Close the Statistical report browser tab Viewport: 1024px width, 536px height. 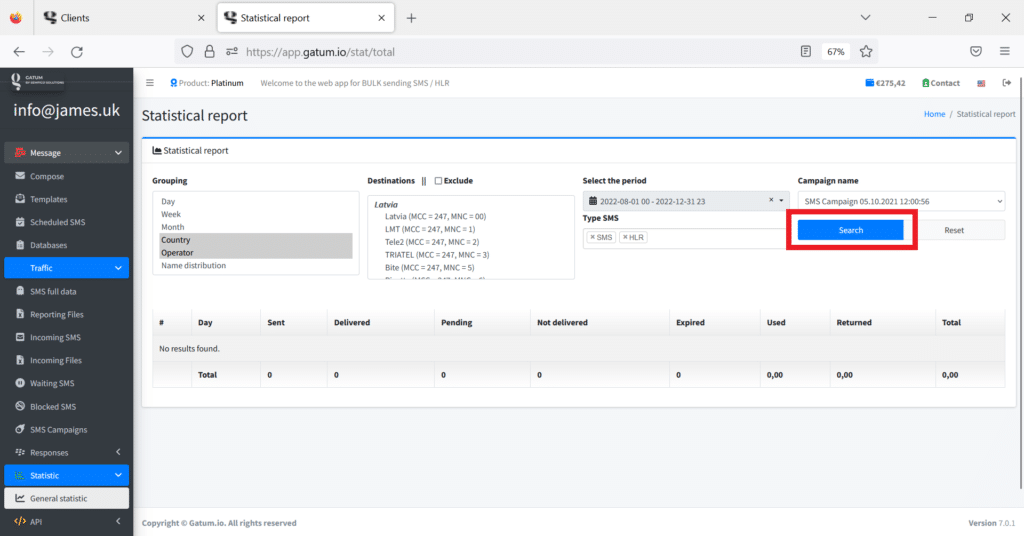click(381, 18)
